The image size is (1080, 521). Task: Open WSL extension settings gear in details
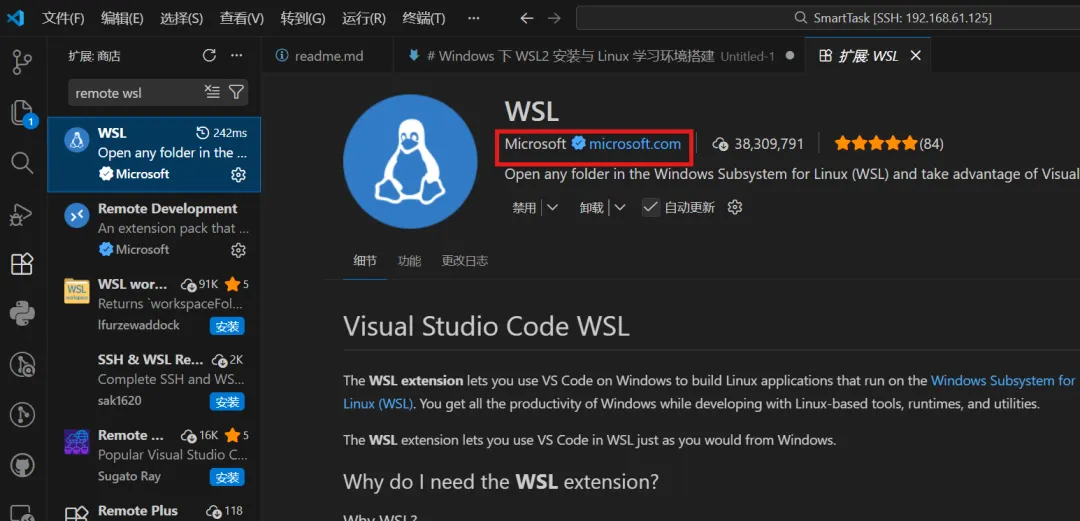pyautogui.click(x=735, y=207)
